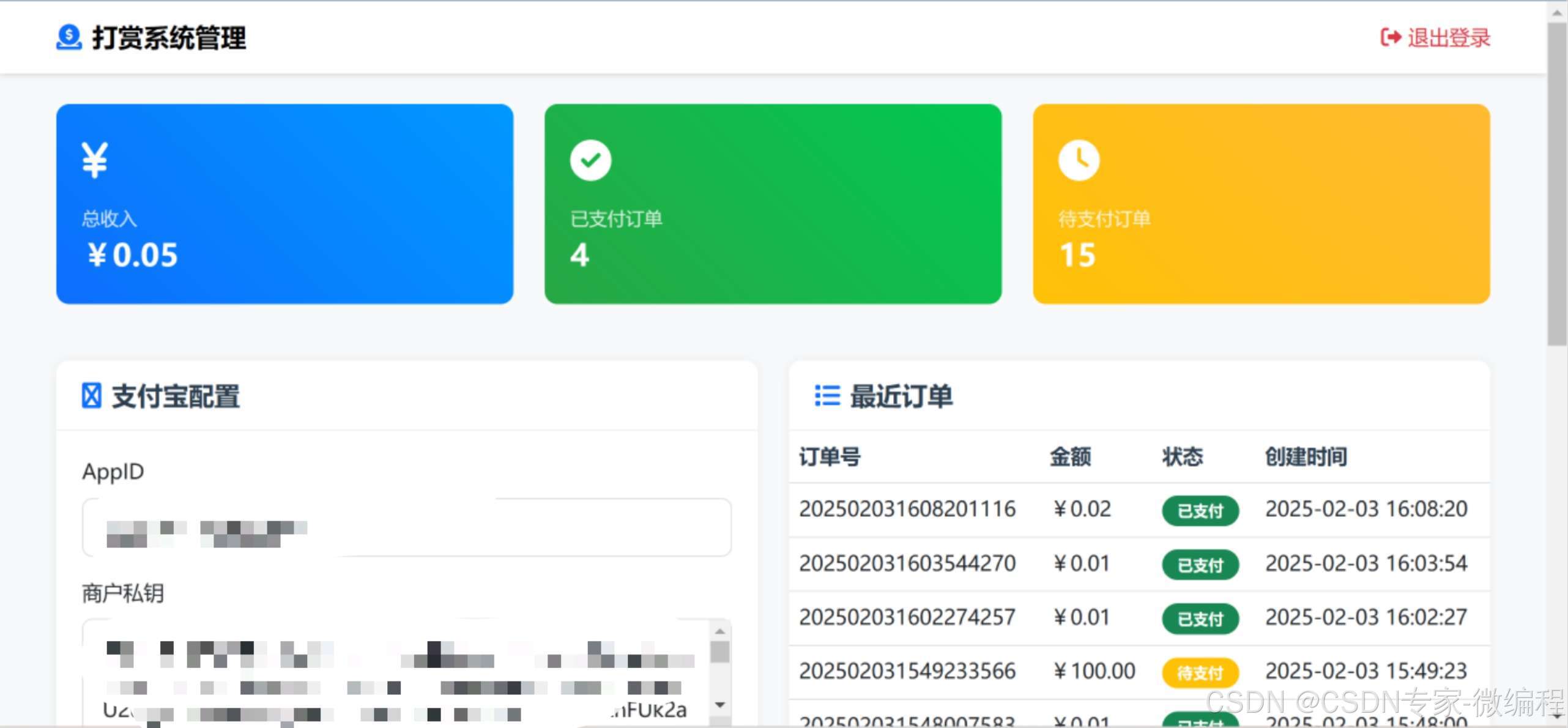Click the clock icon on the 待支付订单 card
Viewport: 1568px width, 728px height.
pyautogui.click(x=1079, y=160)
